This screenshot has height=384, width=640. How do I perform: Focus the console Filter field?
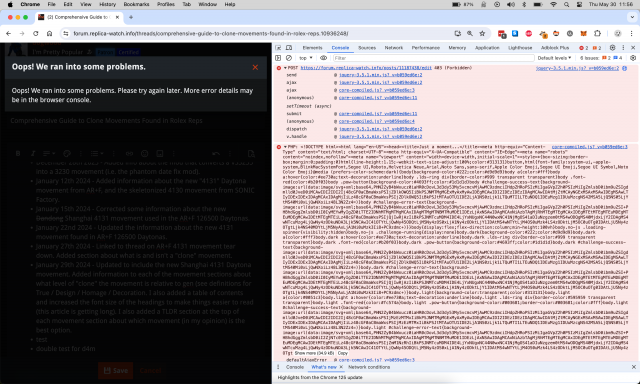tap(433, 58)
